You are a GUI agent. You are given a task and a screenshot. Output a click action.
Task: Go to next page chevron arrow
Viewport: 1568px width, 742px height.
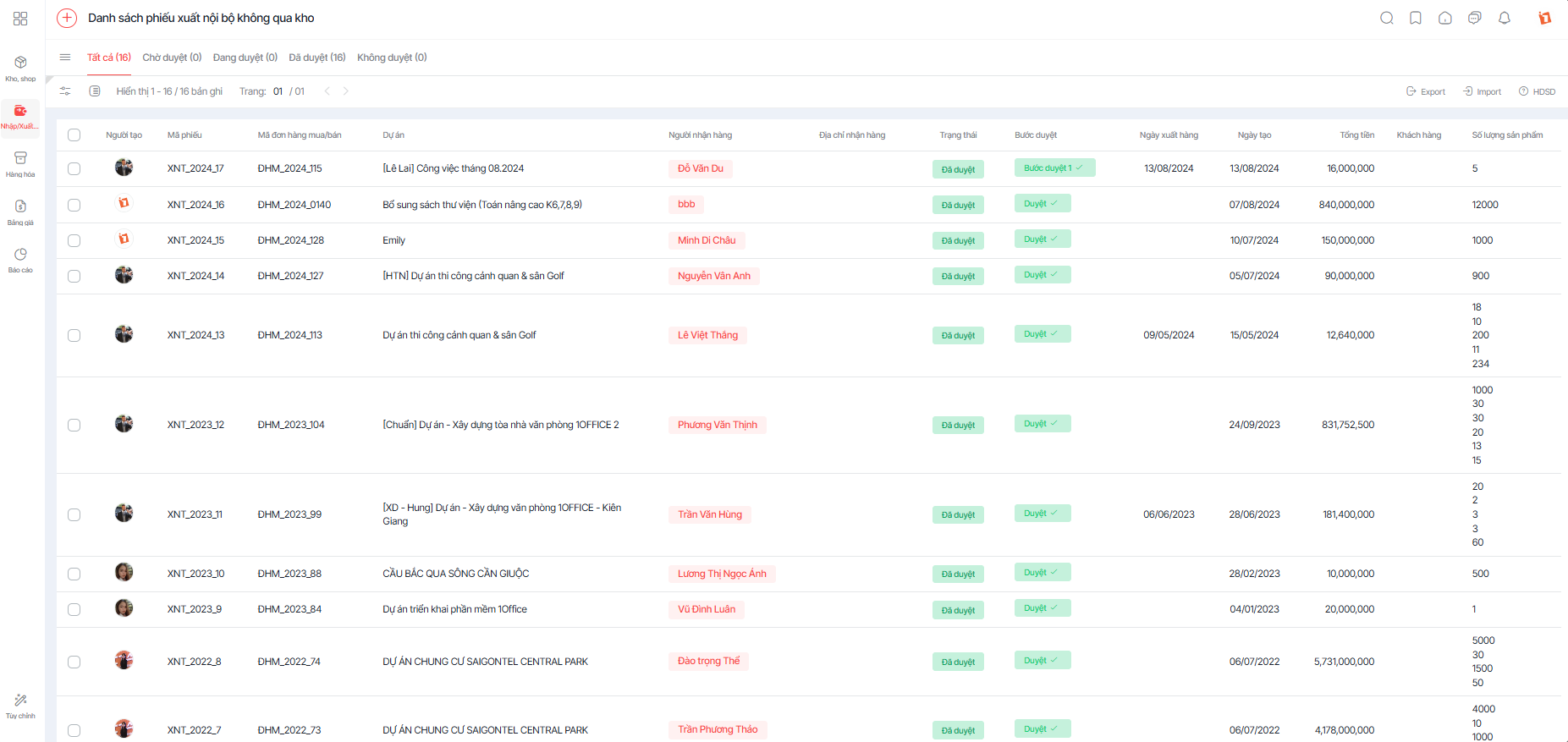345,91
